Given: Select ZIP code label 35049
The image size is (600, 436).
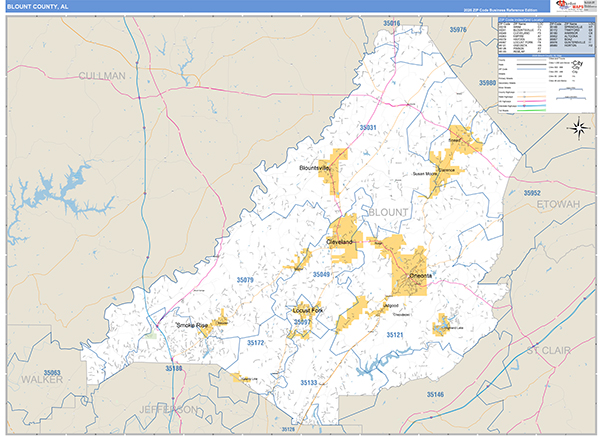Looking at the screenshot, I should tap(321, 274).
